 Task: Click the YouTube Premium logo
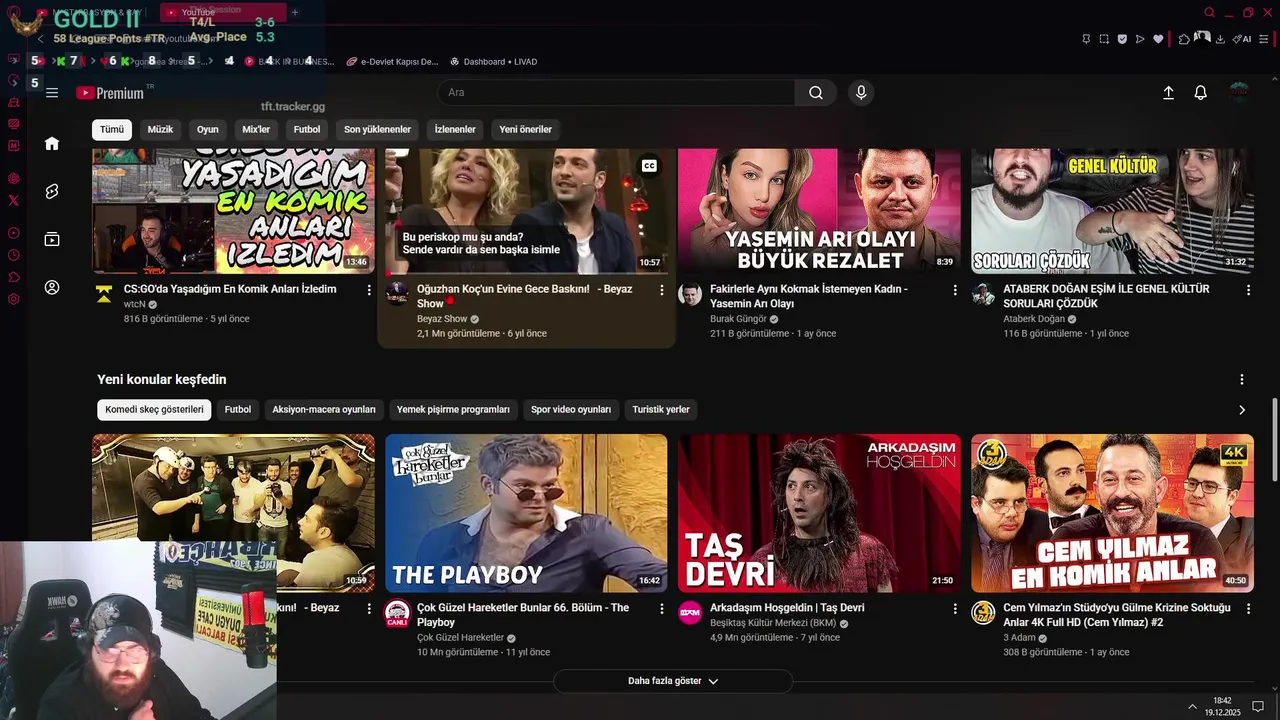tap(110, 93)
